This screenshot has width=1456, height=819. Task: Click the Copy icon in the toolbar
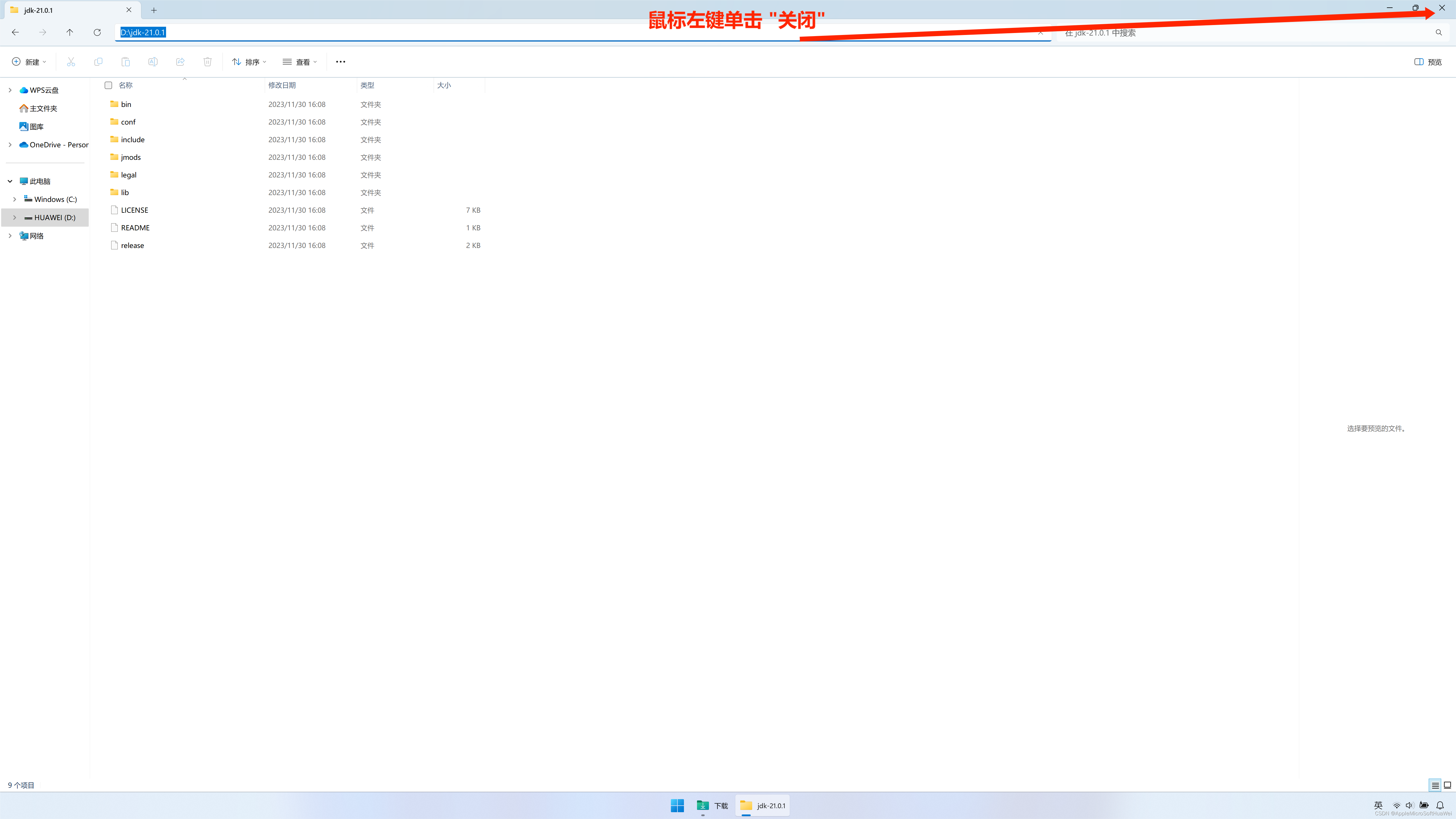click(x=98, y=62)
